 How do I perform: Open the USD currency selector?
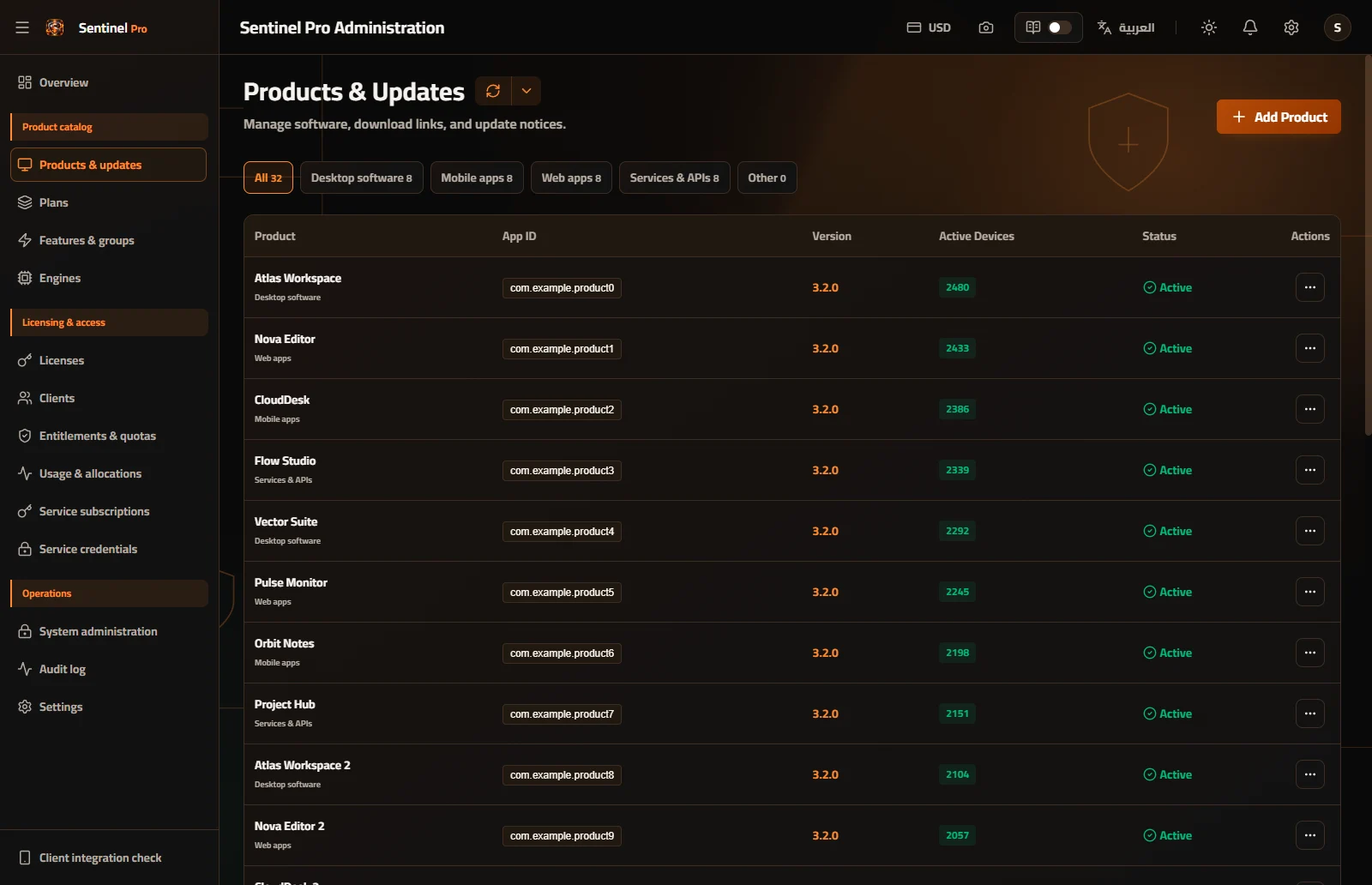929,27
